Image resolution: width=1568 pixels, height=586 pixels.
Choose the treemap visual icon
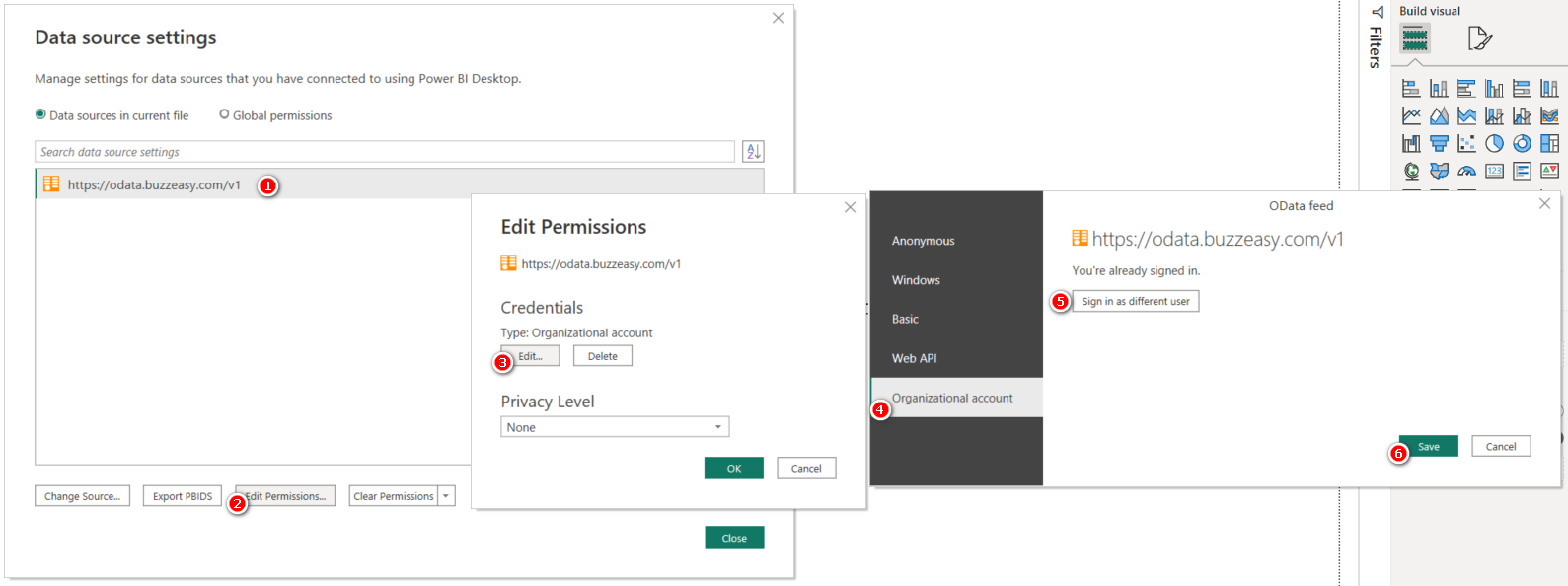[x=1549, y=144]
